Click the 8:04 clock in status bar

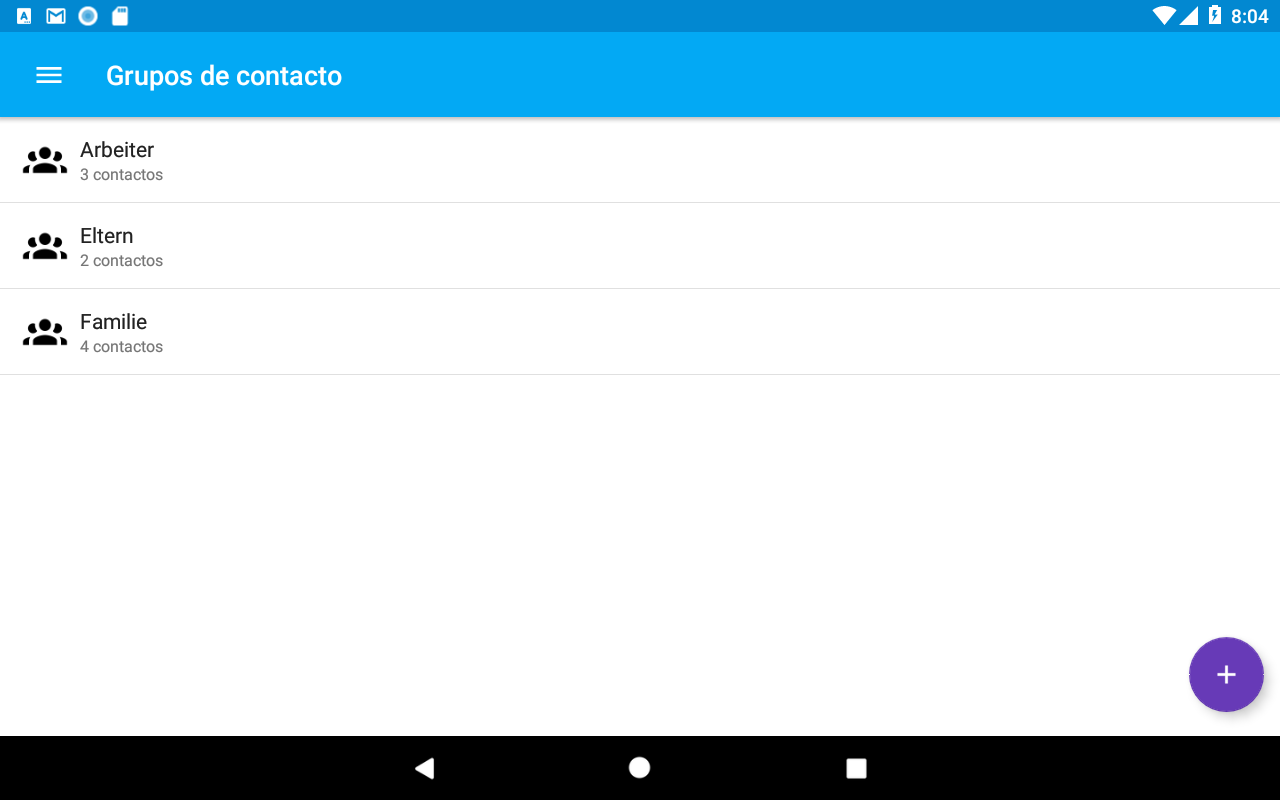point(1249,16)
